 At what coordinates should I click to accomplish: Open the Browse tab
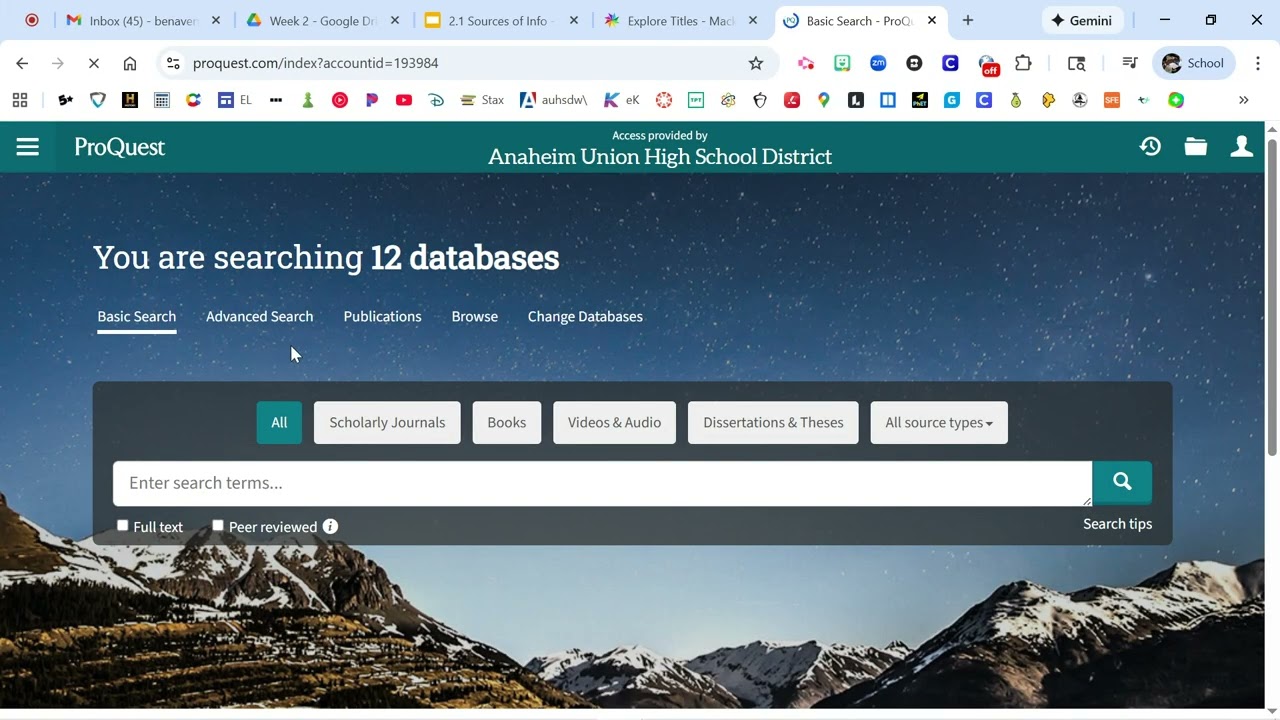[475, 316]
